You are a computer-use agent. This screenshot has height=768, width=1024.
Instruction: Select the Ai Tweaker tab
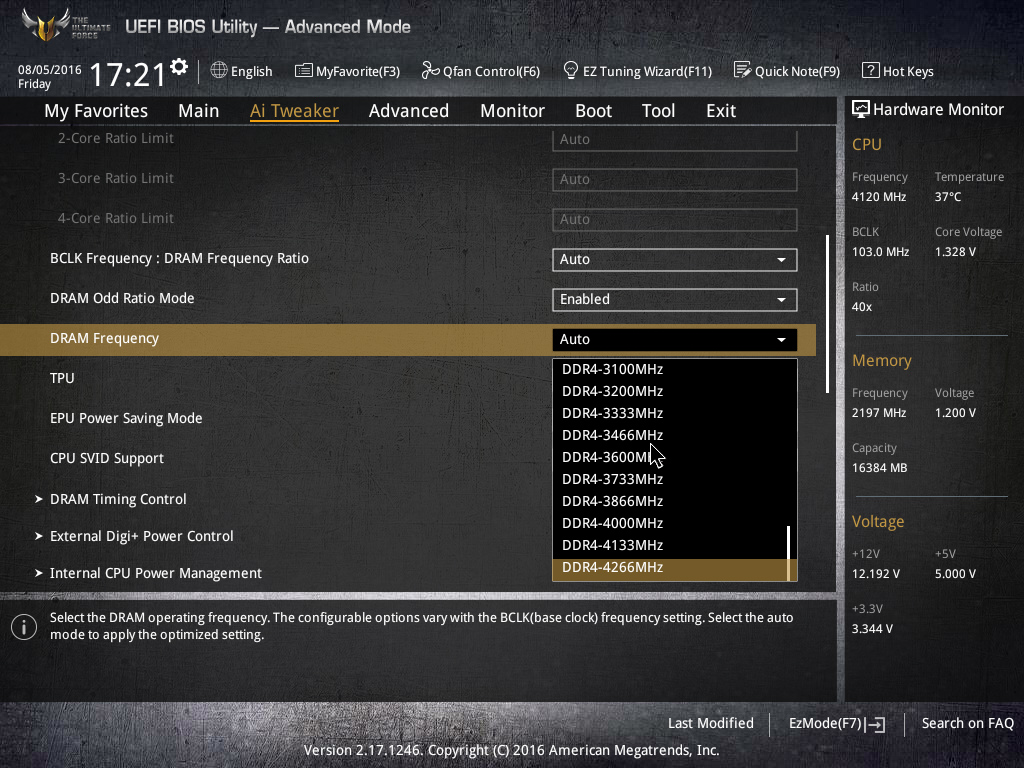click(x=295, y=111)
